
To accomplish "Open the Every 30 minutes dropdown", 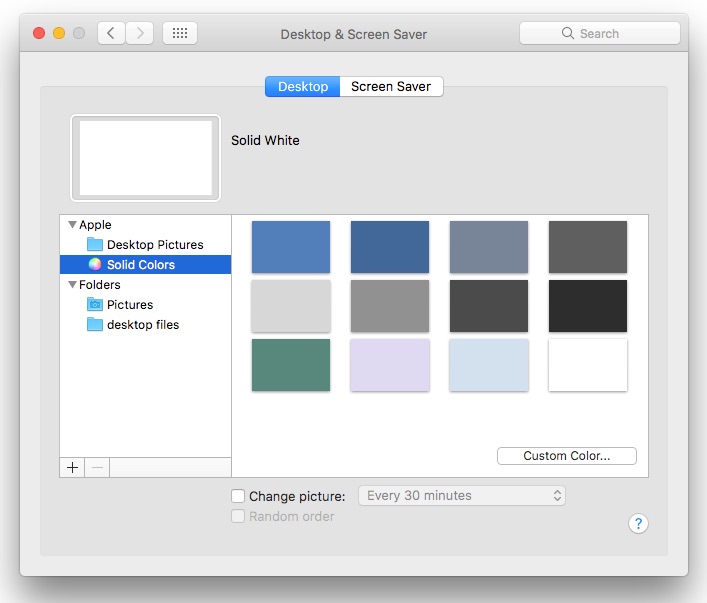I will [461, 496].
